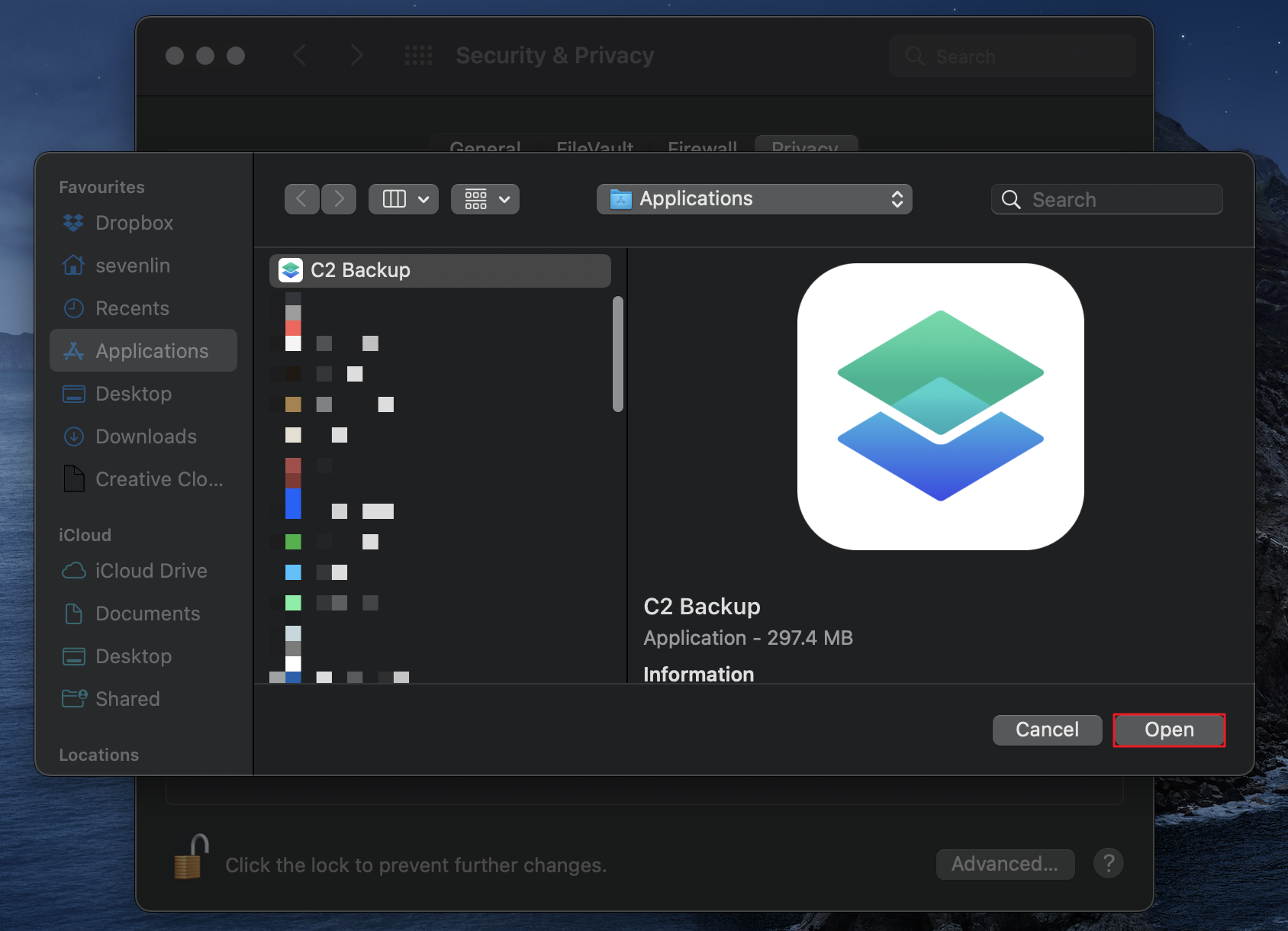Click the search magnifier in the dialog
The image size is (1288, 931).
[x=1010, y=199]
